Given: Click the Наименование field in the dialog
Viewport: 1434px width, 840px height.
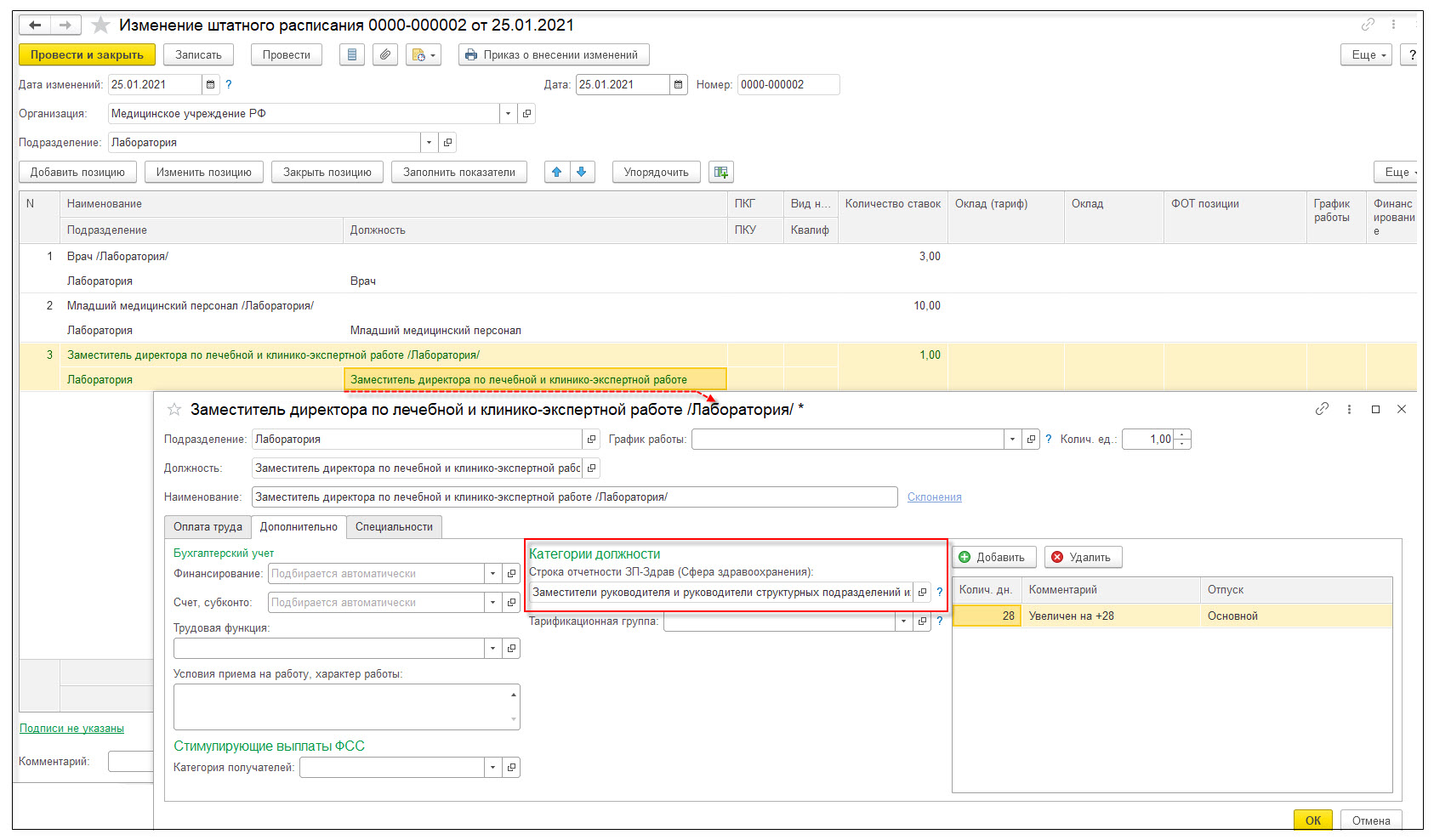Looking at the screenshot, I should [574, 497].
